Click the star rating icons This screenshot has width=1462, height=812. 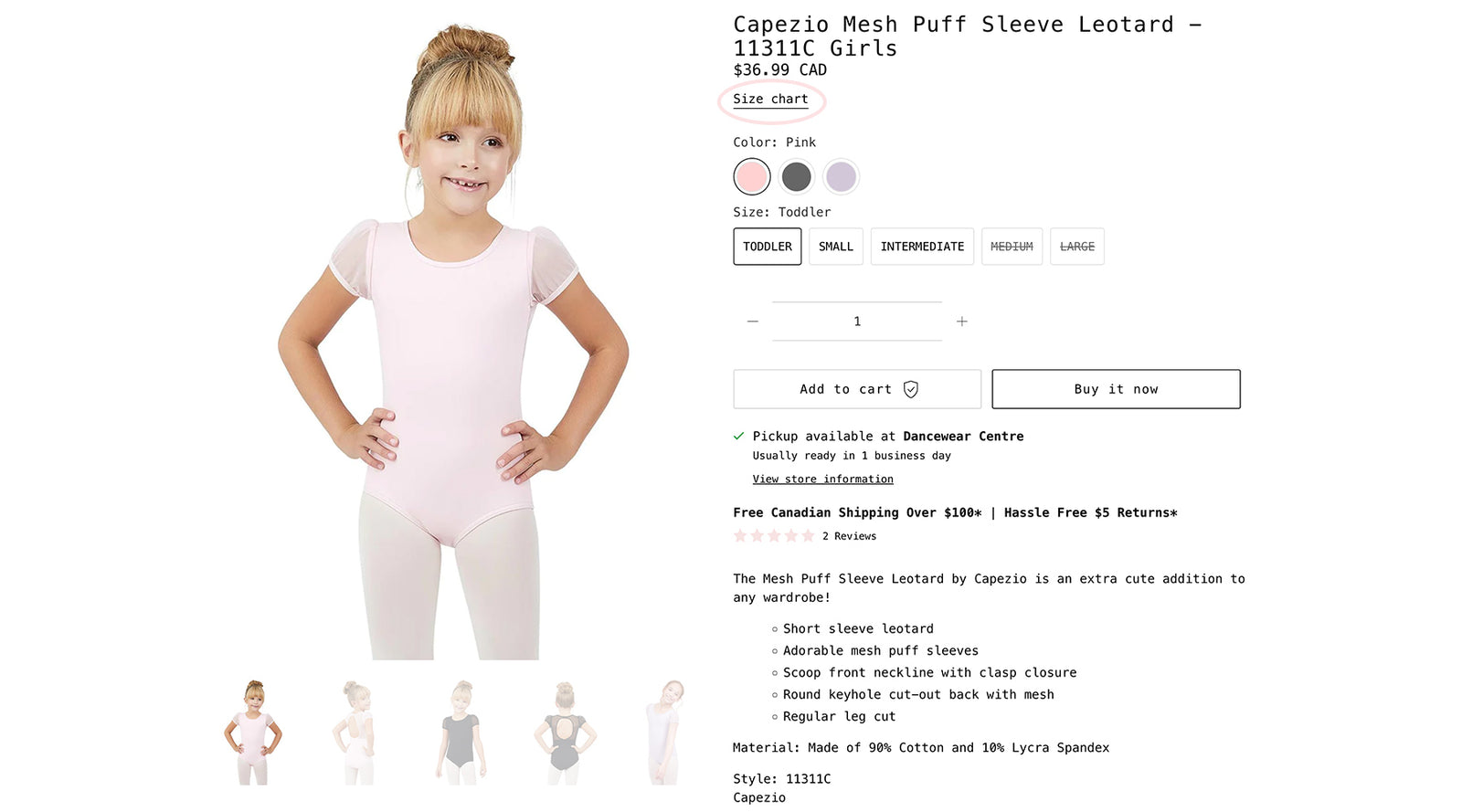[774, 536]
